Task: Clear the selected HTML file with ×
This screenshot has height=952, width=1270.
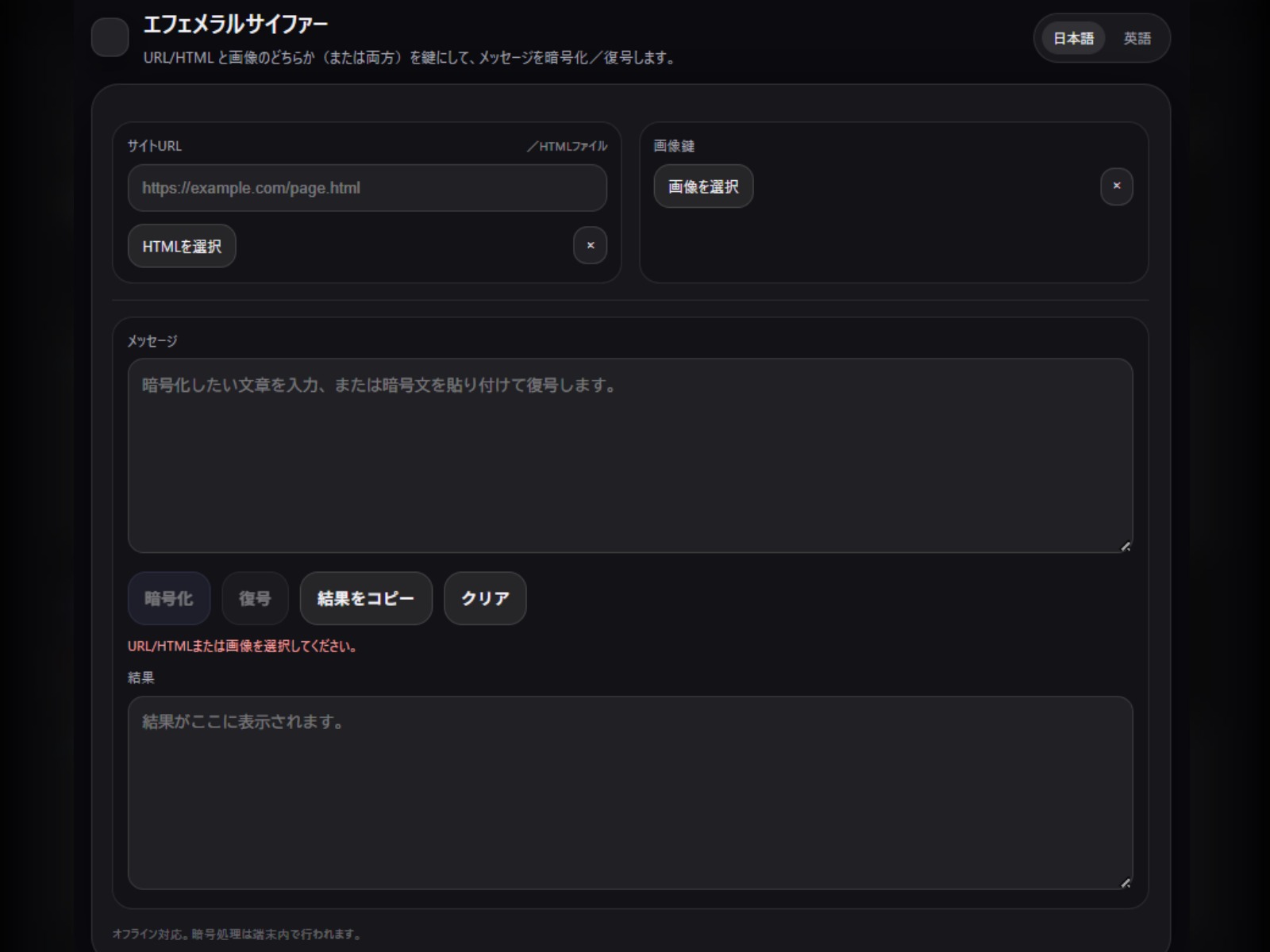Action: pyautogui.click(x=590, y=246)
